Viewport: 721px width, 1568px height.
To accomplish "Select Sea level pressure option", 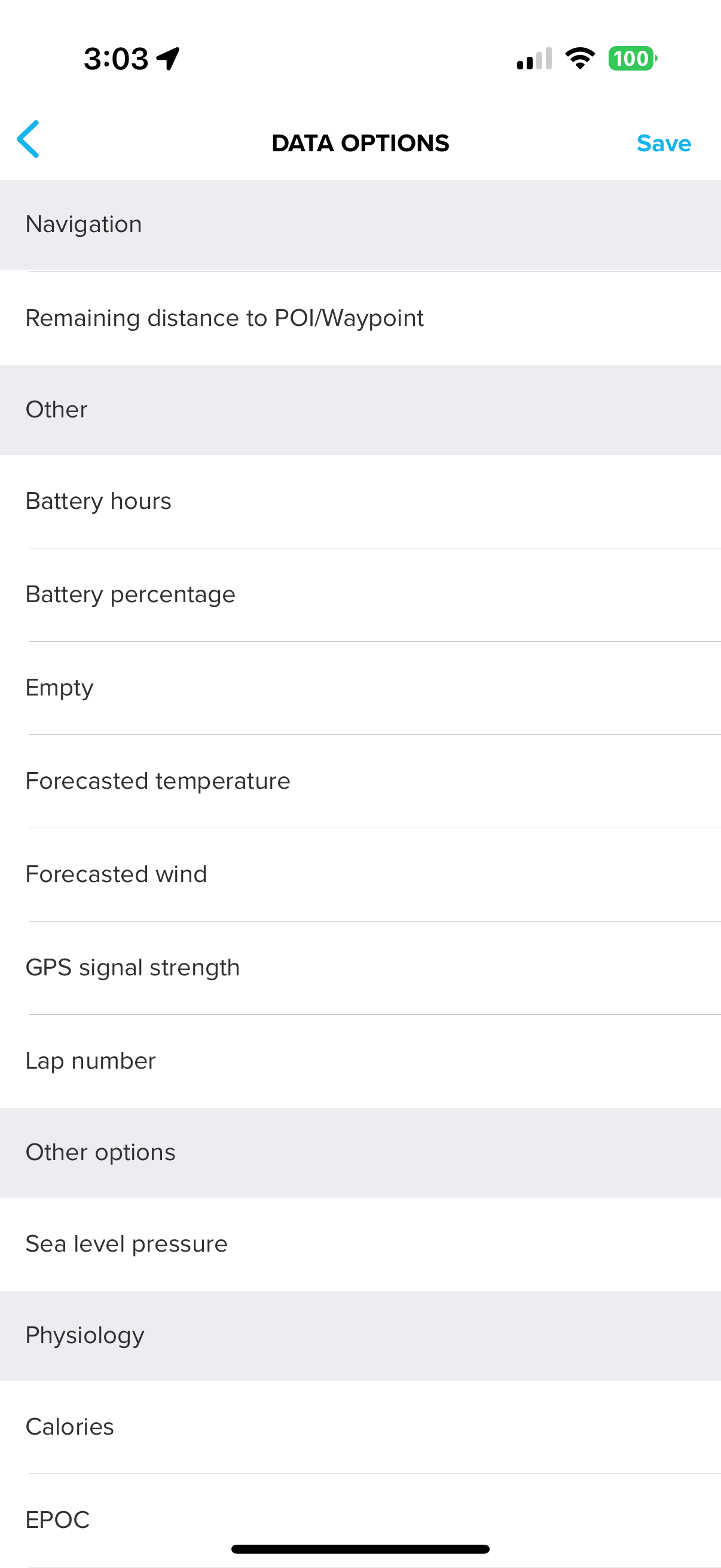I will [x=127, y=1243].
